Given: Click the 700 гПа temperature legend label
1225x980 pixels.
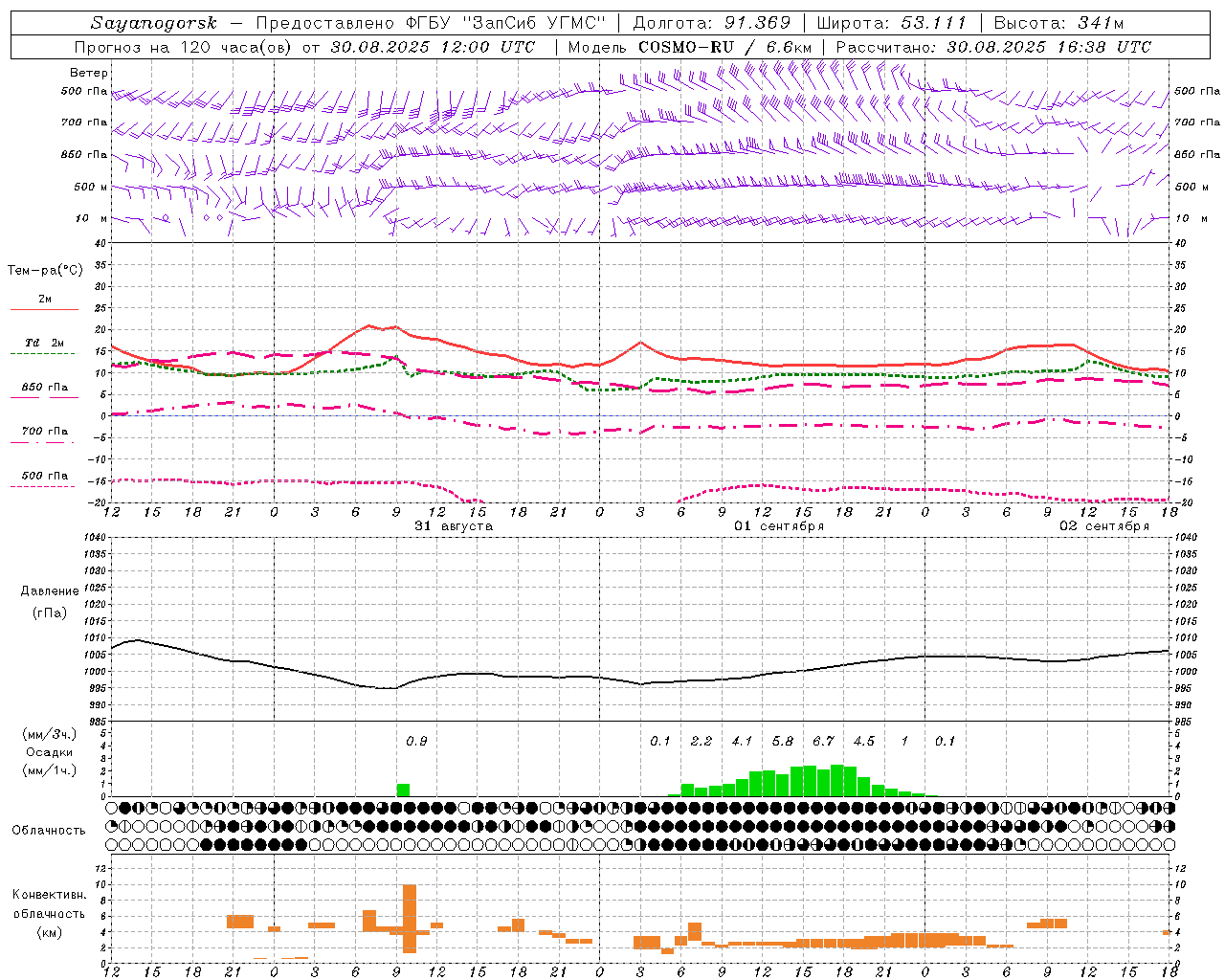Looking at the screenshot, I should pyautogui.click(x=45, y=432).
